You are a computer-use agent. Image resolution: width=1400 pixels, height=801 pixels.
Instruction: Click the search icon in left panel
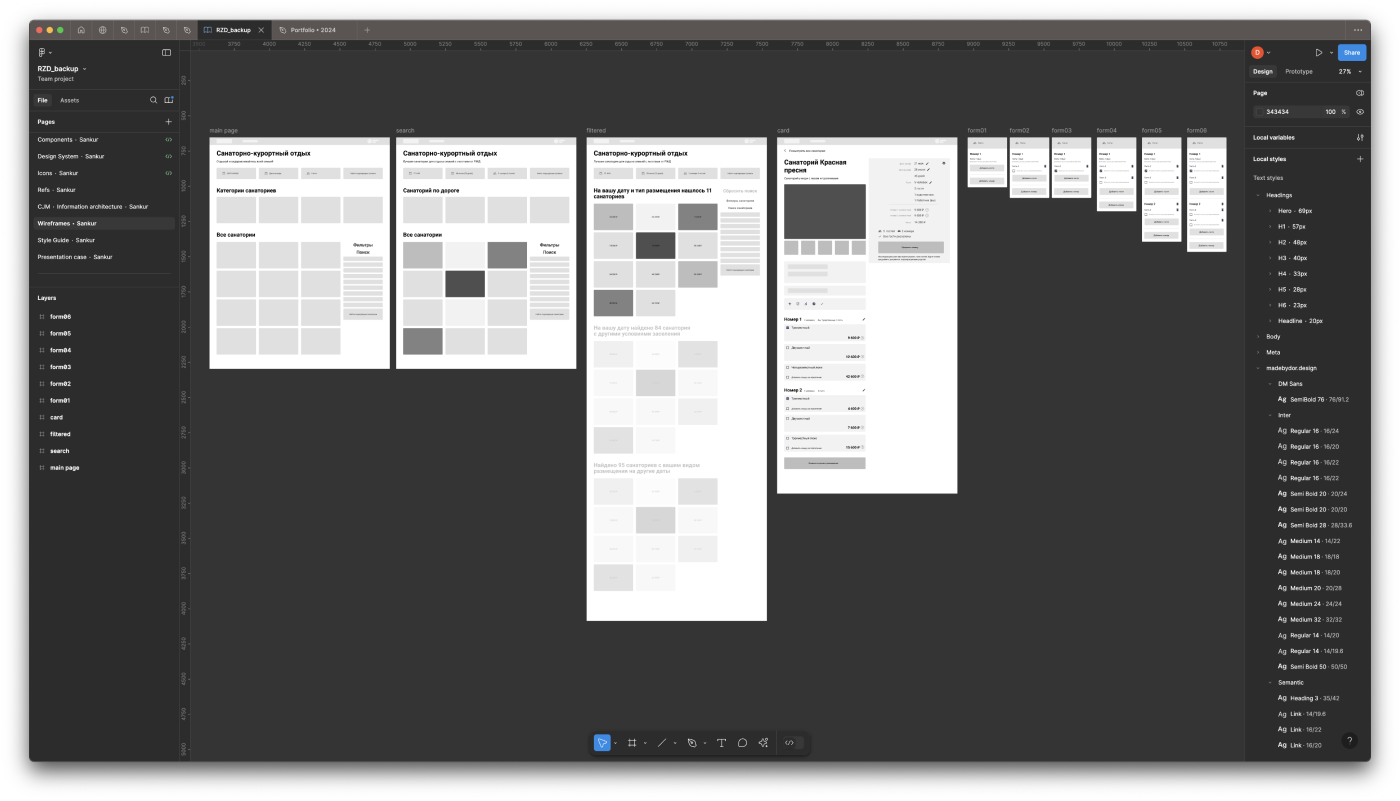153,100
